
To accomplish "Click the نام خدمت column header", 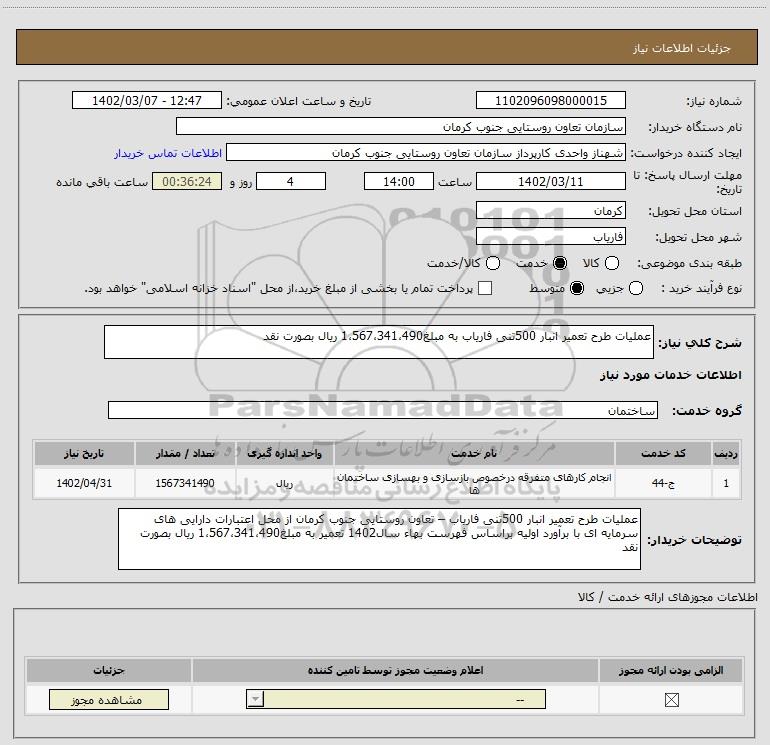I will click(x=474, y=453).
